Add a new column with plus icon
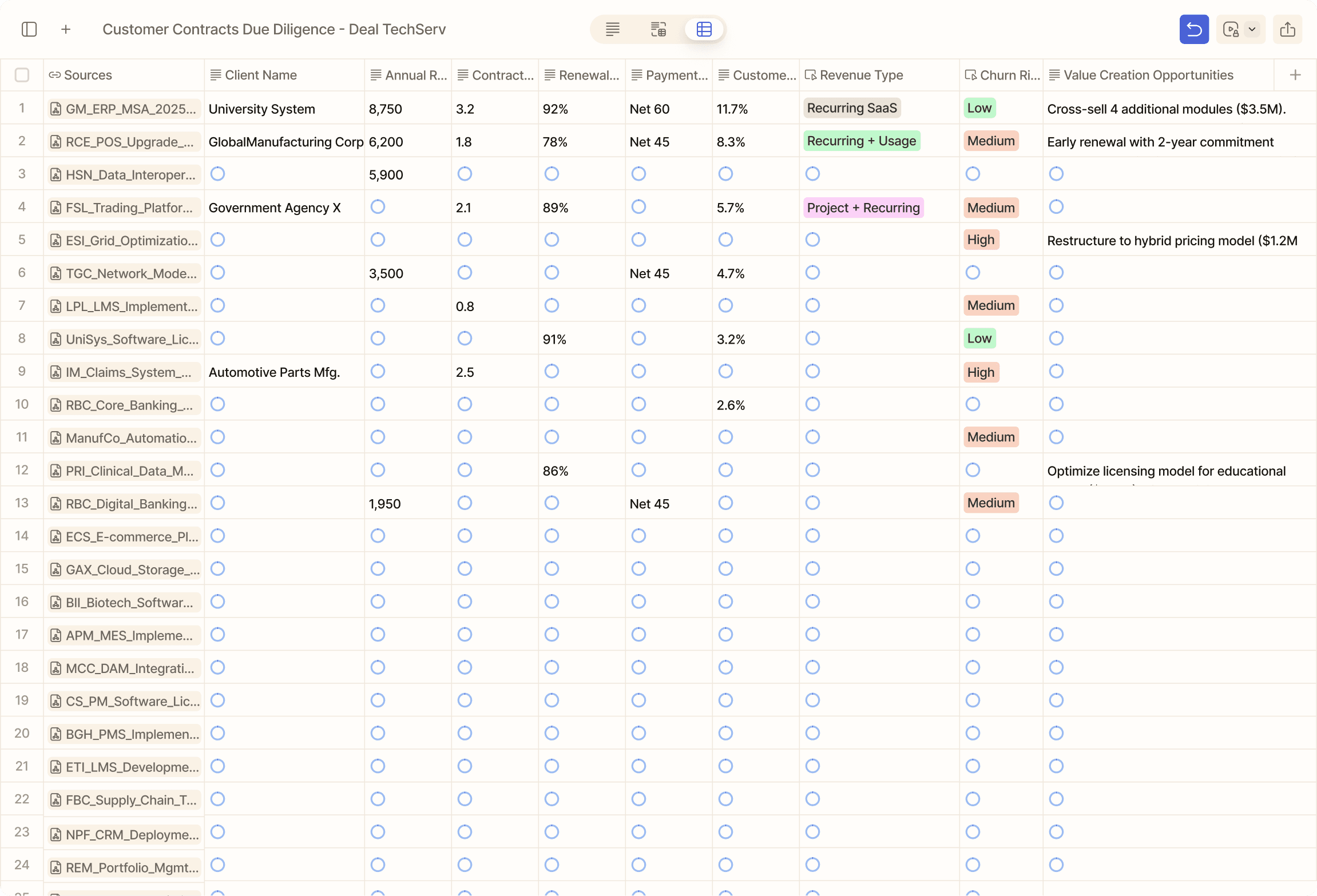Screen dimensions: 1317x896 (x=1295, y=75)
